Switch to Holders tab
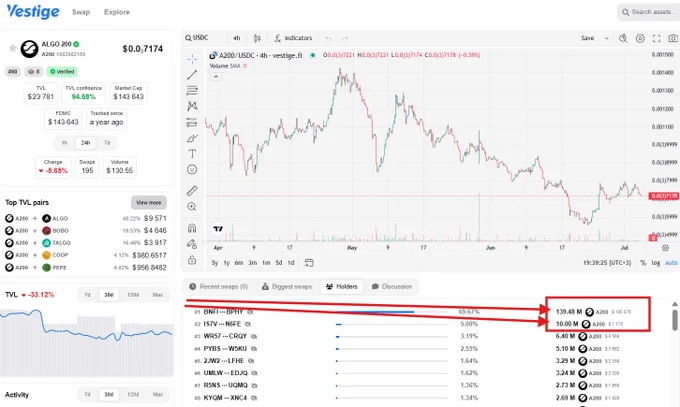The height and width of the screenshot is (407, 680). point(342,286)
